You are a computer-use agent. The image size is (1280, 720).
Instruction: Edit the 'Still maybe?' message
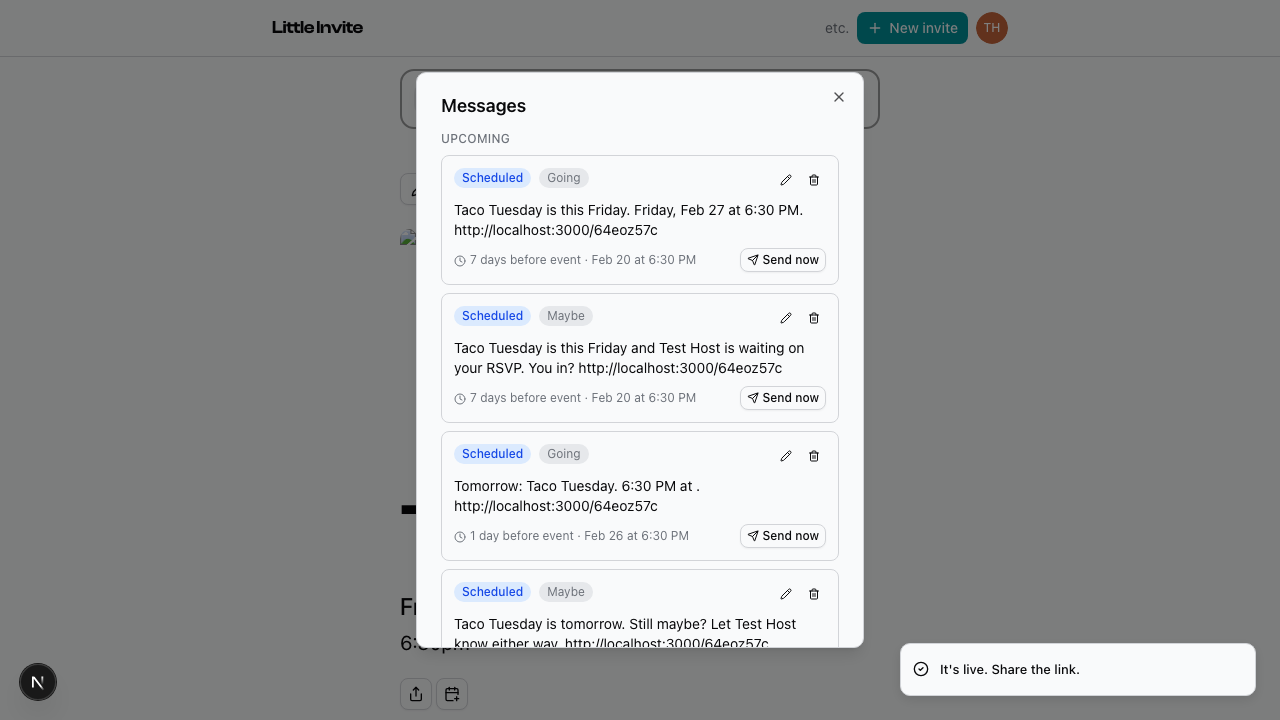[x=786, y=594]
